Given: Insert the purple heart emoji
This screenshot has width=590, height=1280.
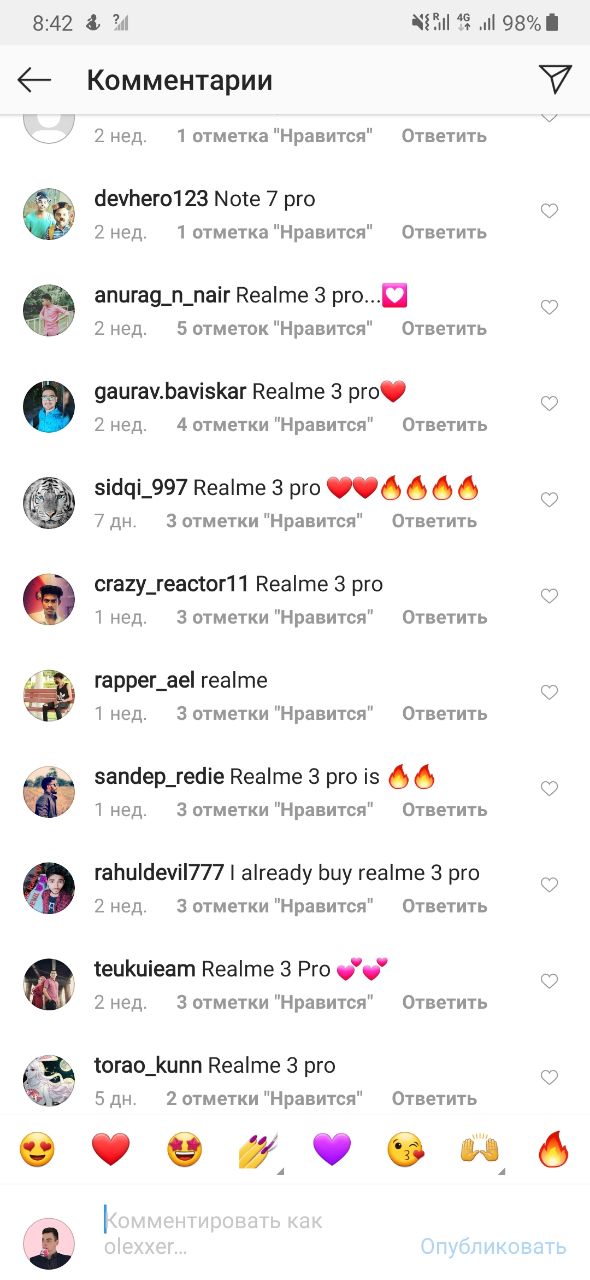Looking at the screenshot, I should coord(332,1150).
